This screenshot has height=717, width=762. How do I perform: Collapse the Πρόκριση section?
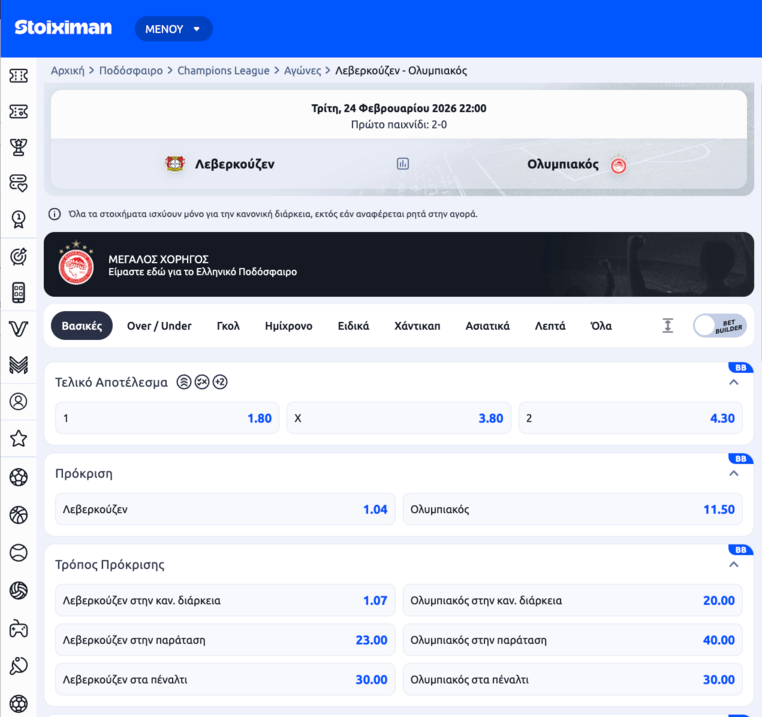(733, 473)
